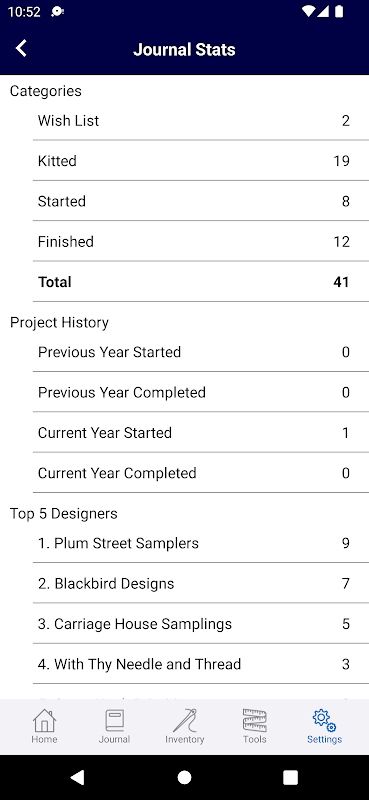The height and width of the screenshot is (800, 369).
Task: Tap Android back navigation triangle
Action: pyautogui.click(x=77, y=777)
